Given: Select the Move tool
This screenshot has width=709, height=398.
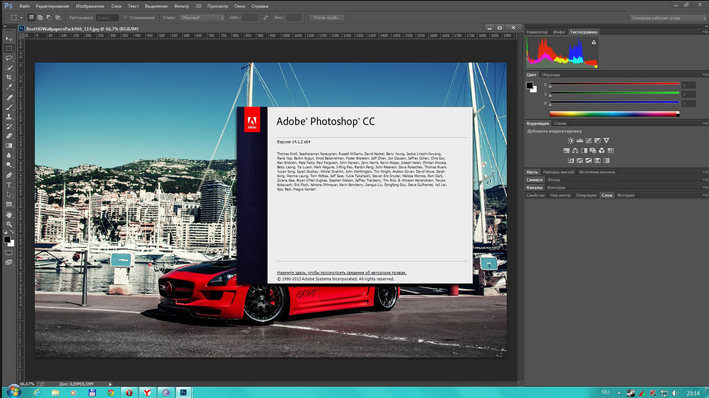Looking at the screenshot, I should (9, 39).
